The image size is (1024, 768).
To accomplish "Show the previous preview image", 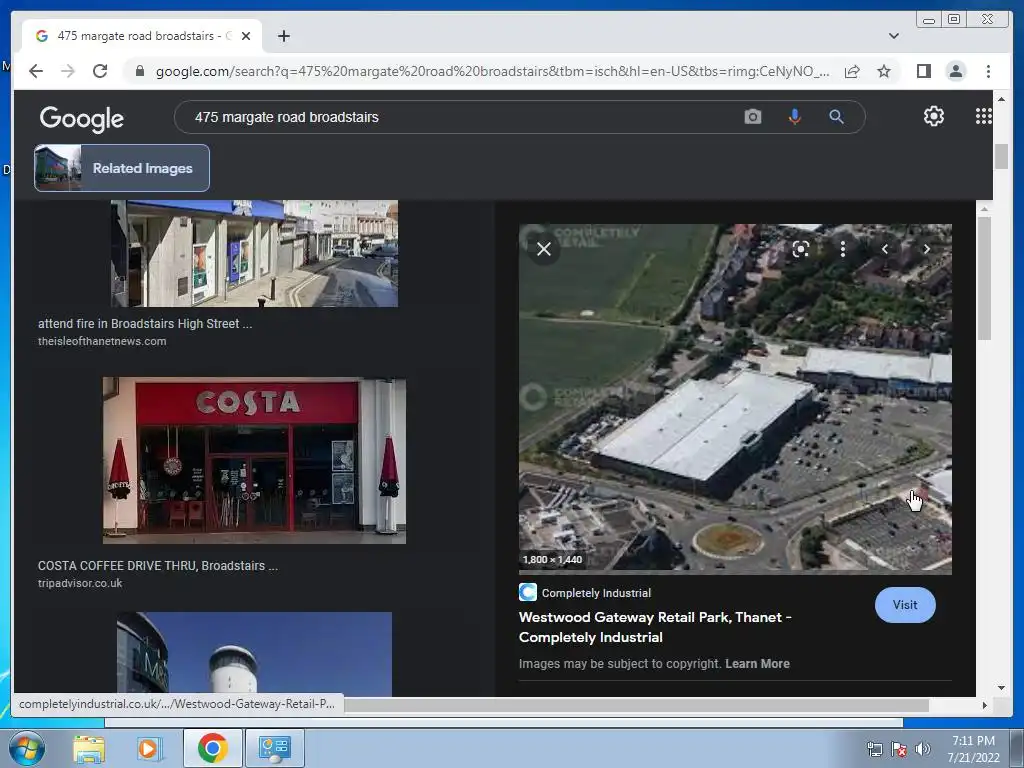I will [884, 249].
